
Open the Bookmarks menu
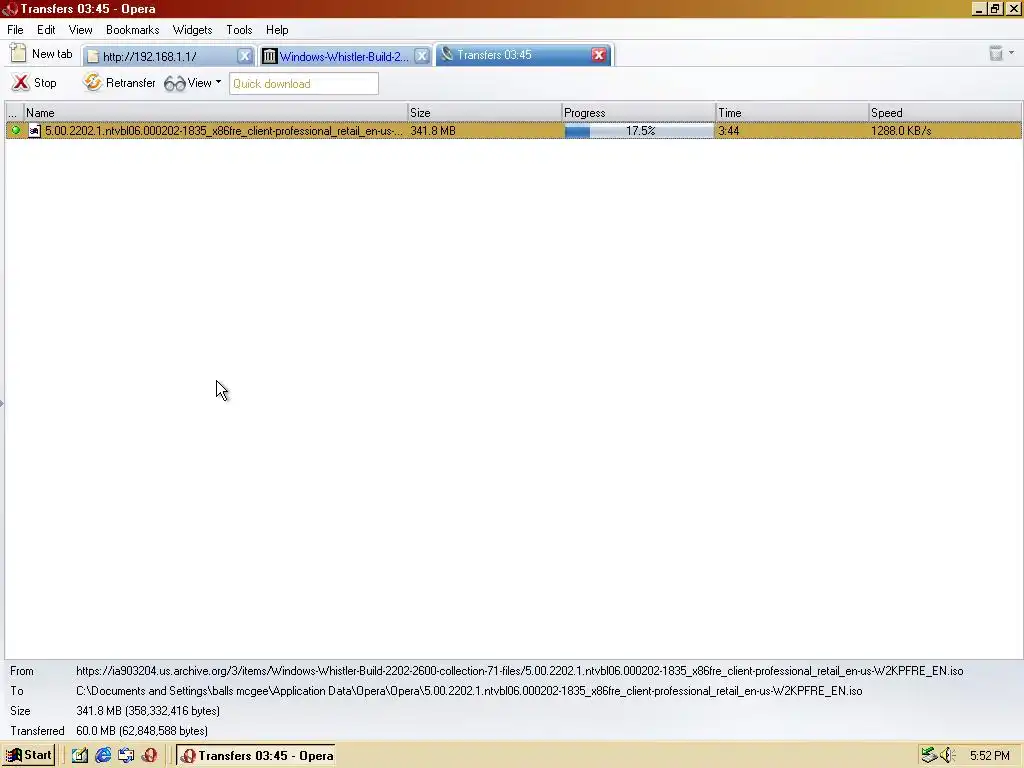pos(133,30)
